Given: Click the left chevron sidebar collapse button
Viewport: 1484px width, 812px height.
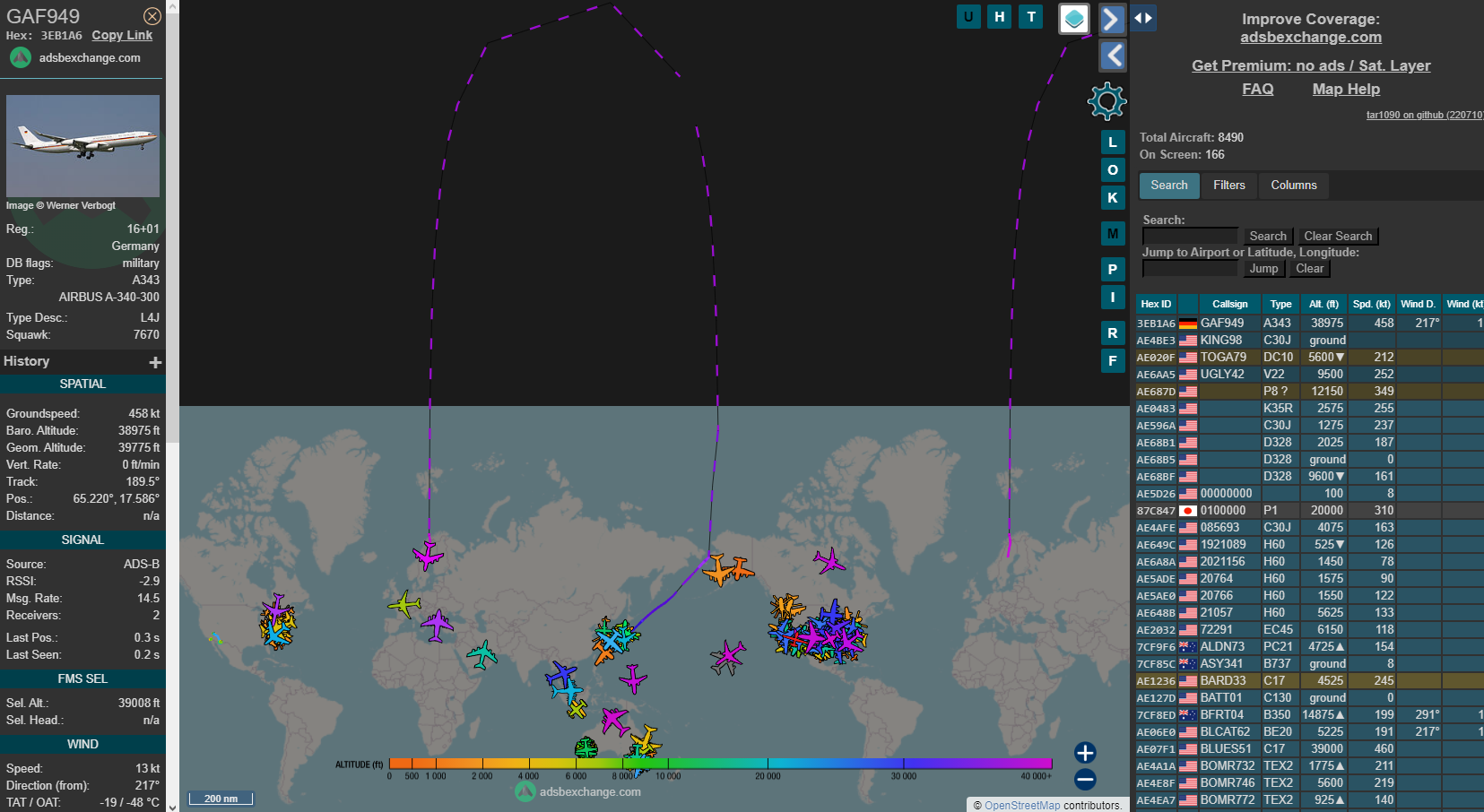Looking at the screenshot, I should [1112, 56].
